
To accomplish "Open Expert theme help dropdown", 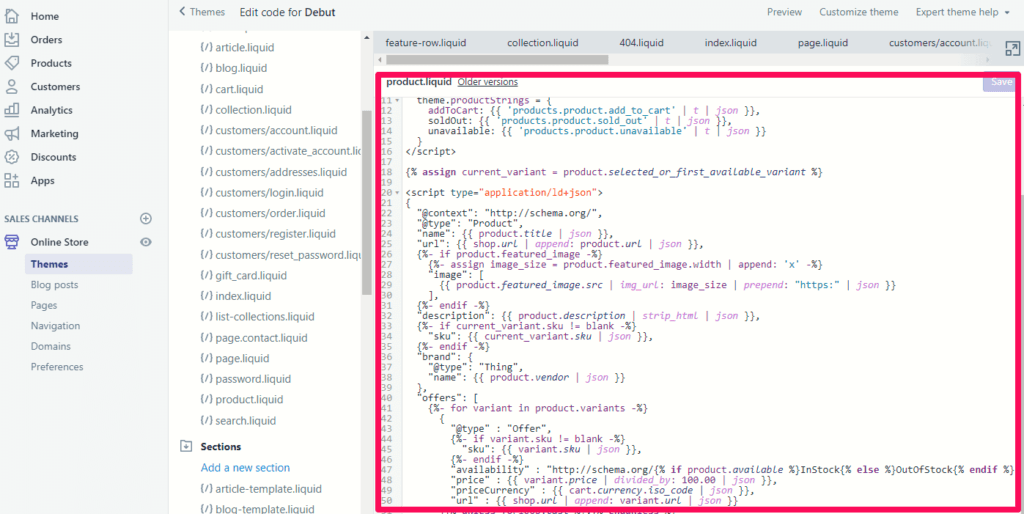I will point(963,12).
